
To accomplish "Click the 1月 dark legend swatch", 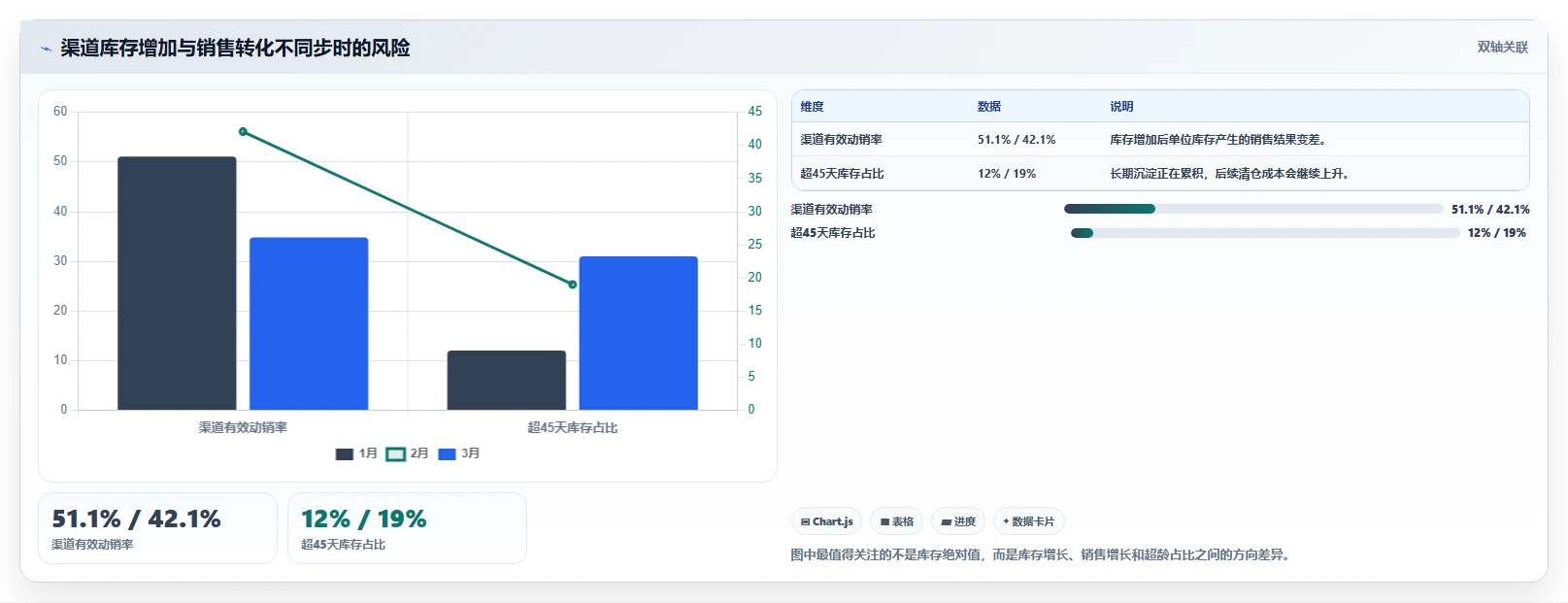I will (x=345, y=454).
